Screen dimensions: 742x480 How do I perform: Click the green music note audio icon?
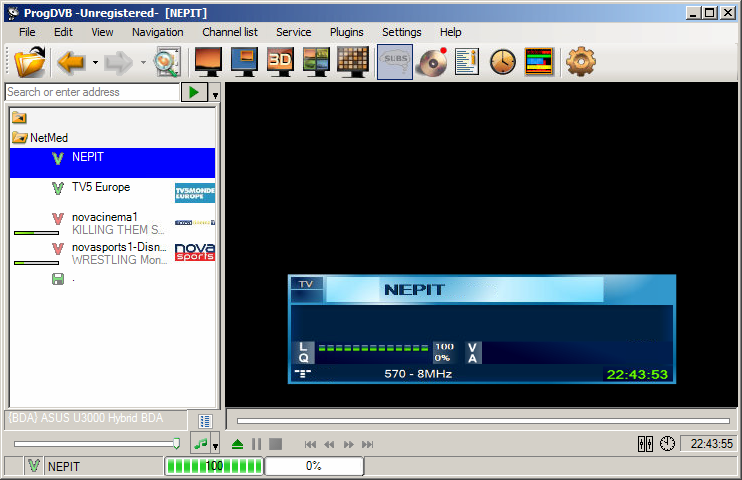coord(201,444)
